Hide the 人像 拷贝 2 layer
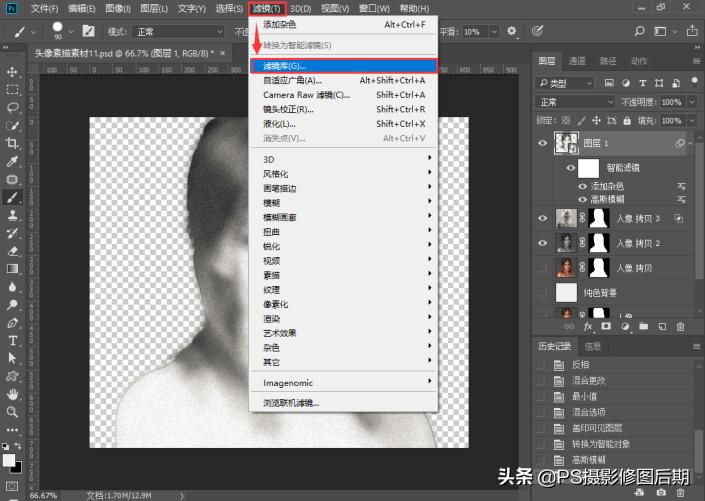The height and width of the screenshot is (501, 705). (543, 243)
